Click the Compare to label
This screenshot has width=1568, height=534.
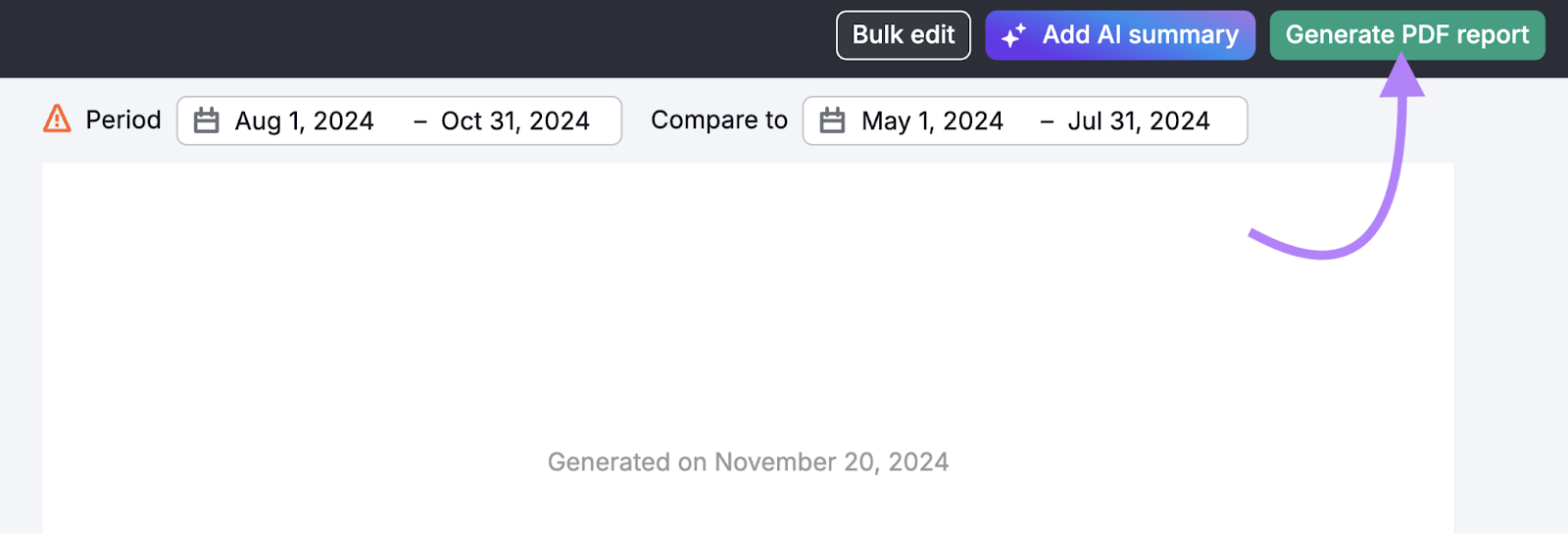(x=719, y=120)
